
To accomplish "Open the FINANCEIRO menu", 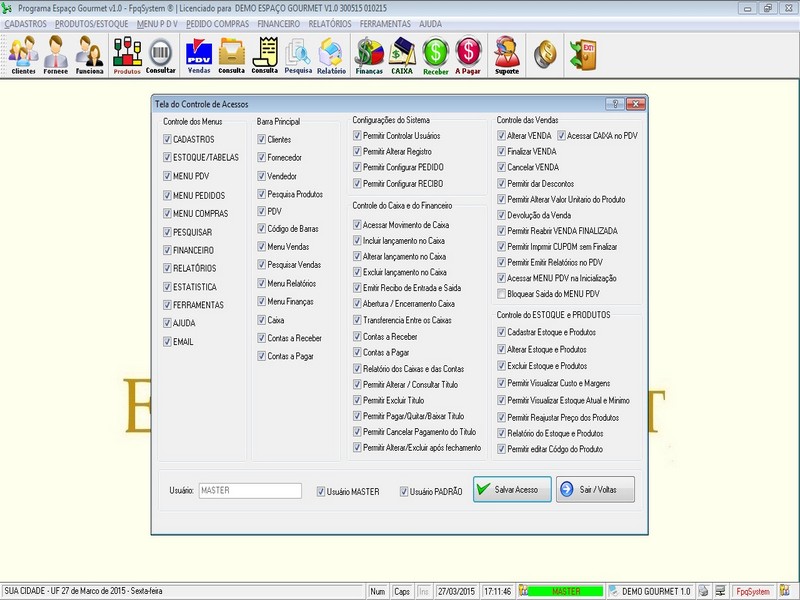I will [279, 24].
